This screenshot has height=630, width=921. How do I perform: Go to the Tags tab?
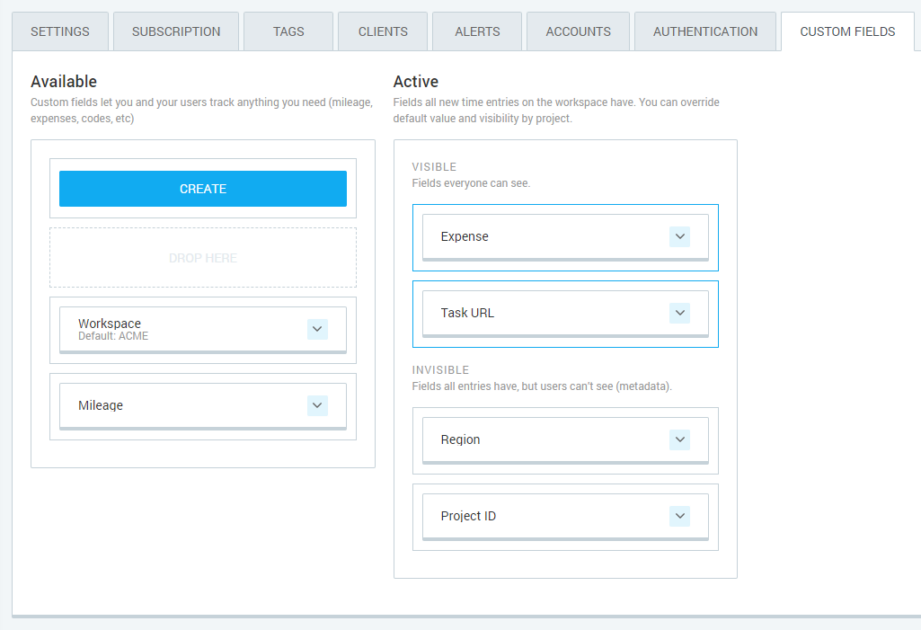click(x=288, y=32)
